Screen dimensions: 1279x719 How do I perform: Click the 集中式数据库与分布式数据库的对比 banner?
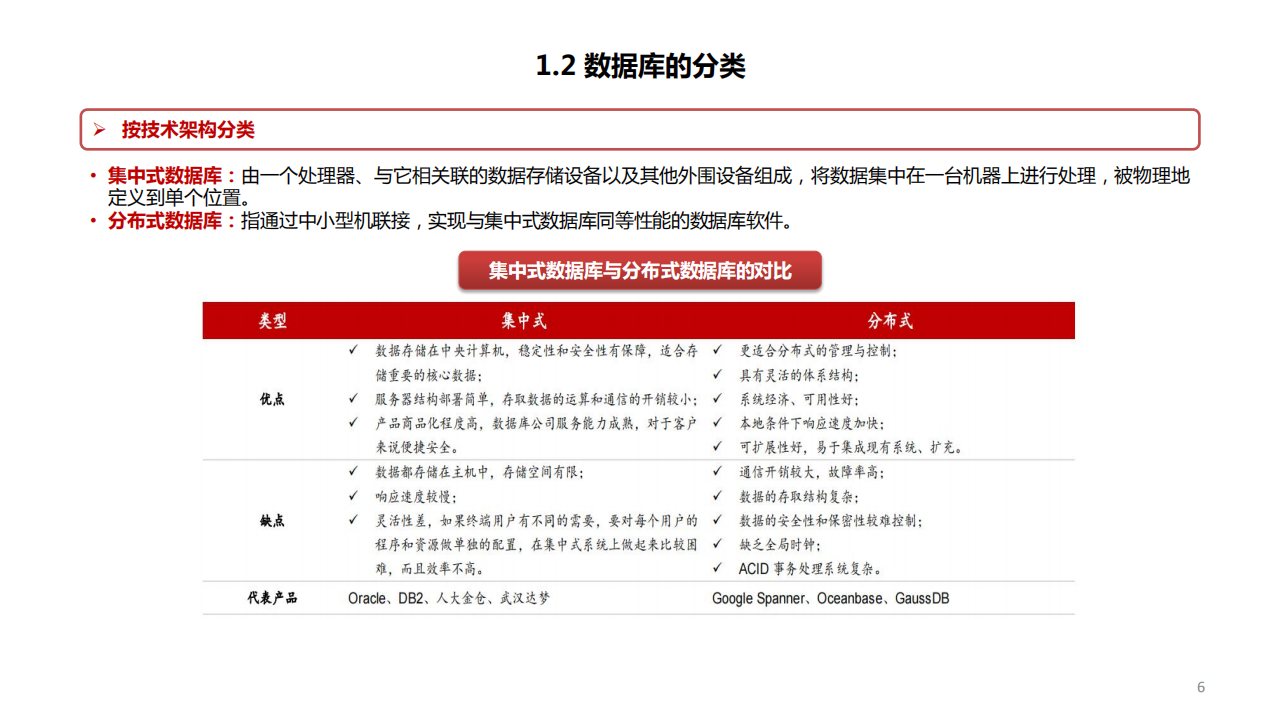(x=639, y=269)
